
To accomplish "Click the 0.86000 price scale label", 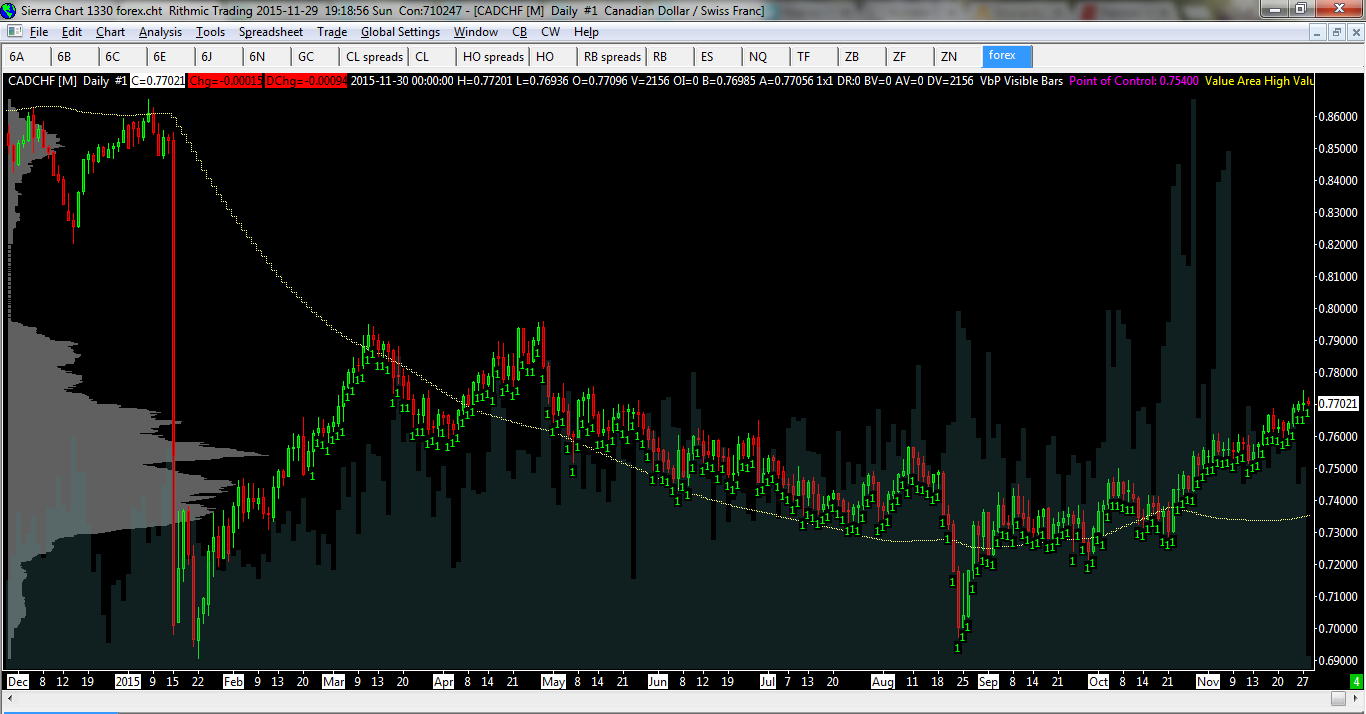I will 1338,116.
